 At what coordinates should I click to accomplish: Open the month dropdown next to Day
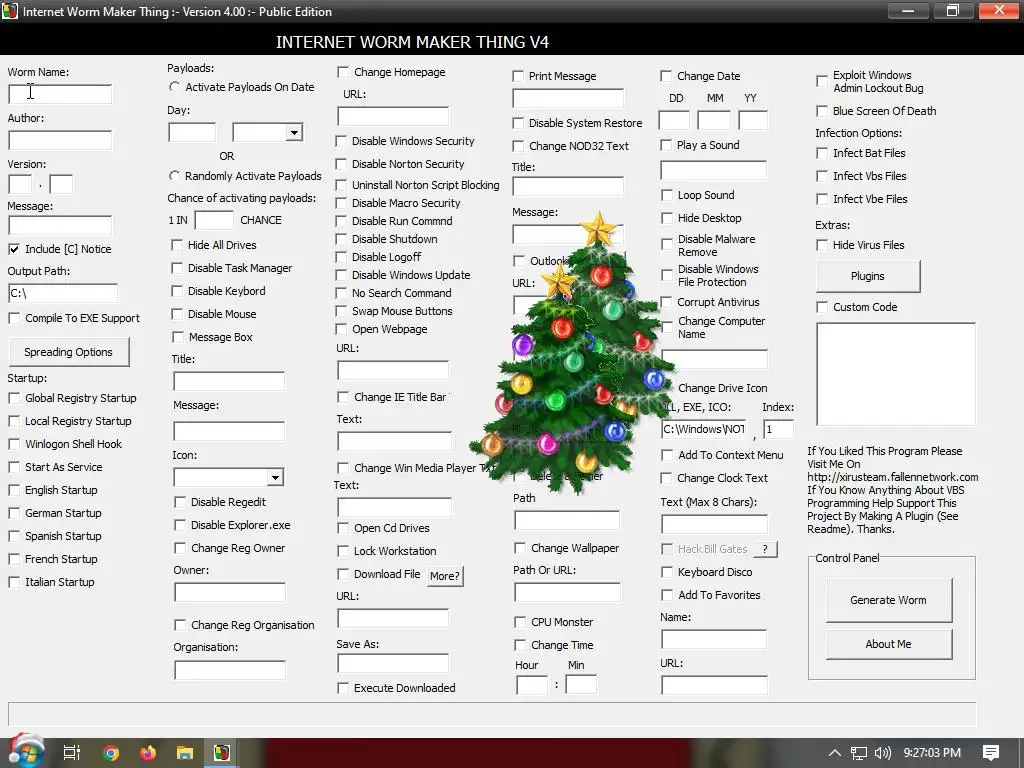(295, 133)
